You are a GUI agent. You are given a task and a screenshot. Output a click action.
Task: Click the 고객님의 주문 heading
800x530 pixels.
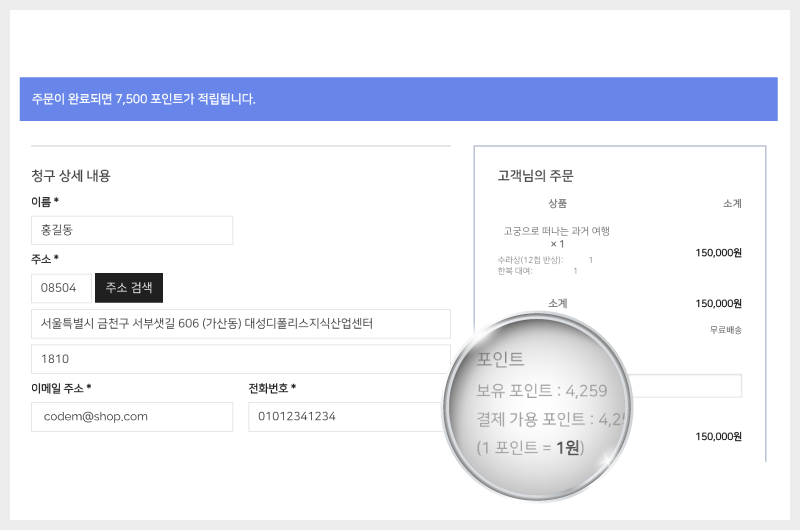click(x=535, y=176)
